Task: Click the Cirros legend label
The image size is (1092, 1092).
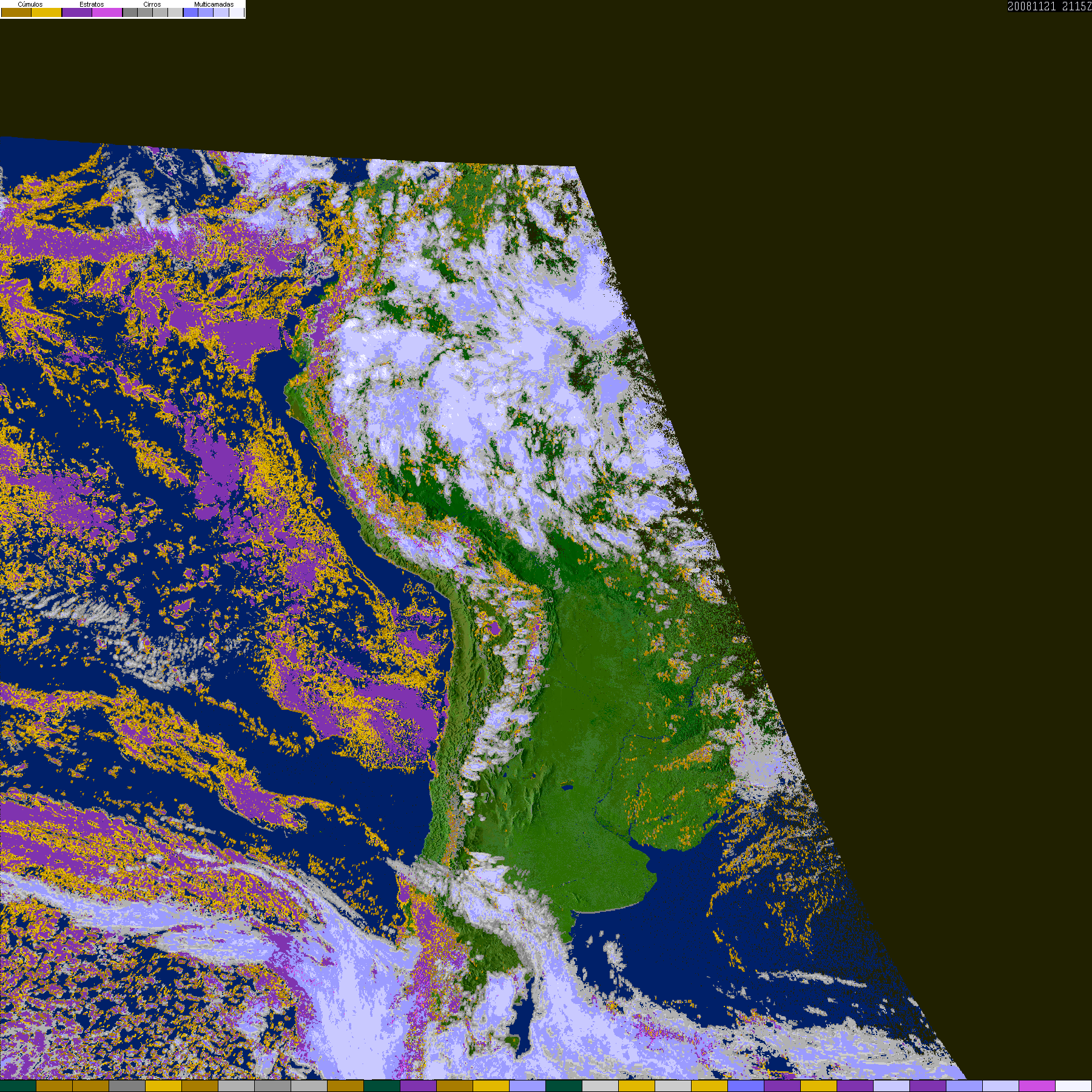Action: (152, 4)
